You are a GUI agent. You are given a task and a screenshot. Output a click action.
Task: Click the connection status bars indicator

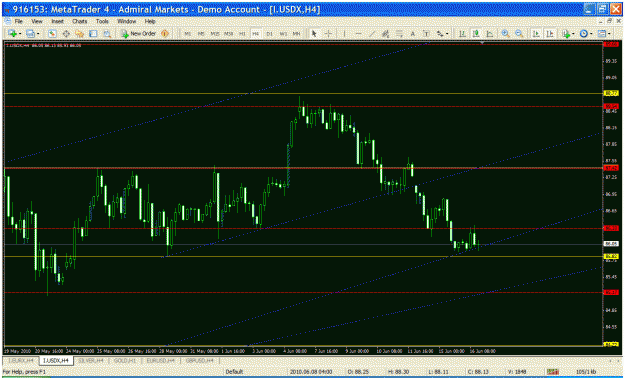[x=552, y=372]
